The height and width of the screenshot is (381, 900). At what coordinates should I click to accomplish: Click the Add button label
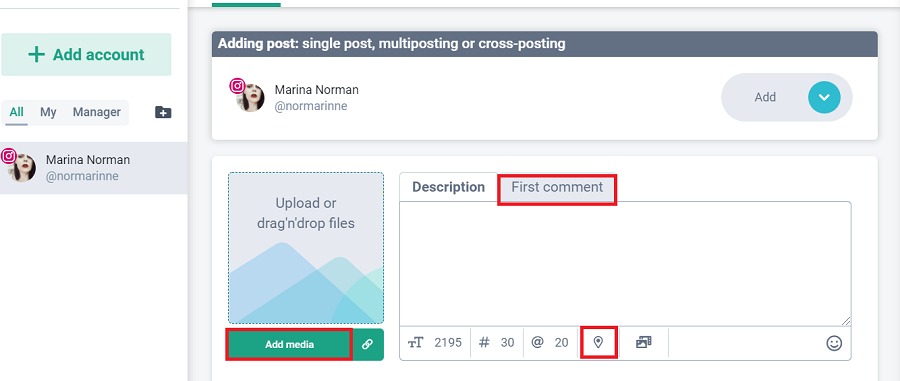(x=765, y=97)
